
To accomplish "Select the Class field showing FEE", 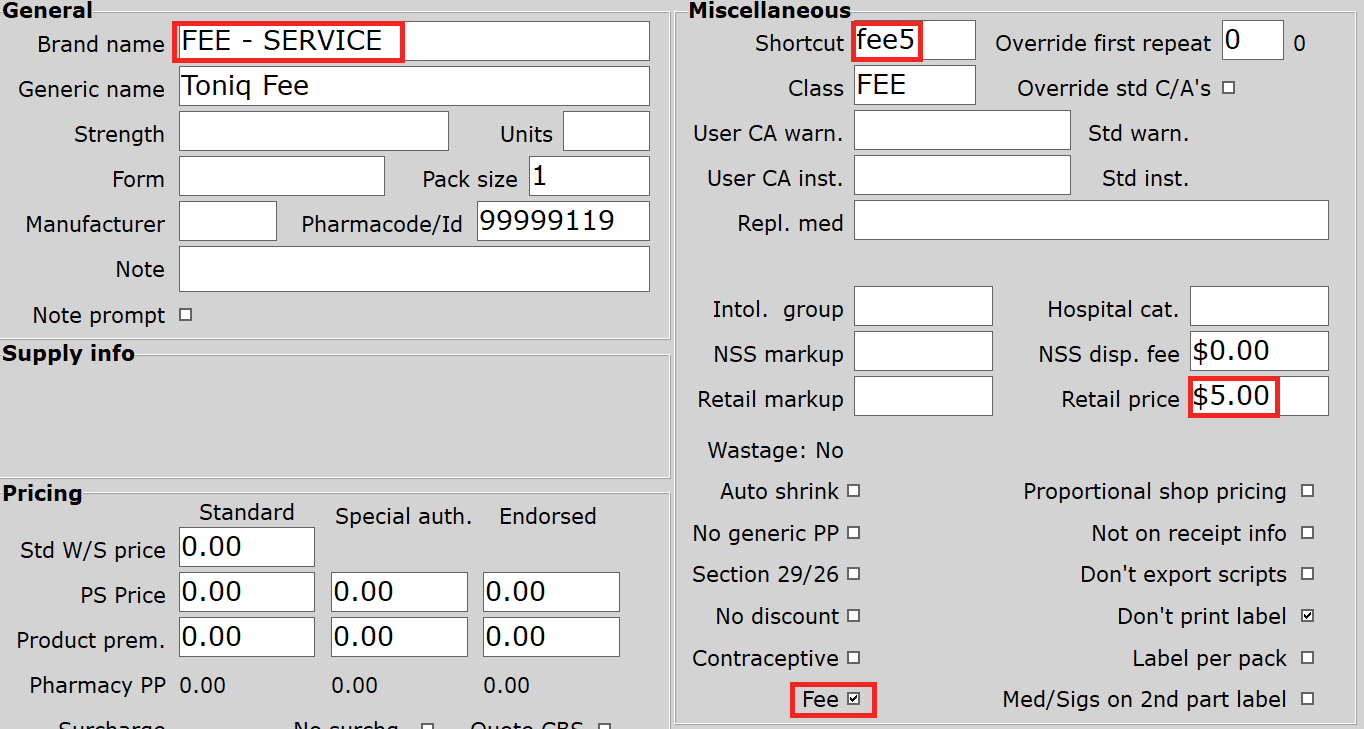I will pos(914,85).
